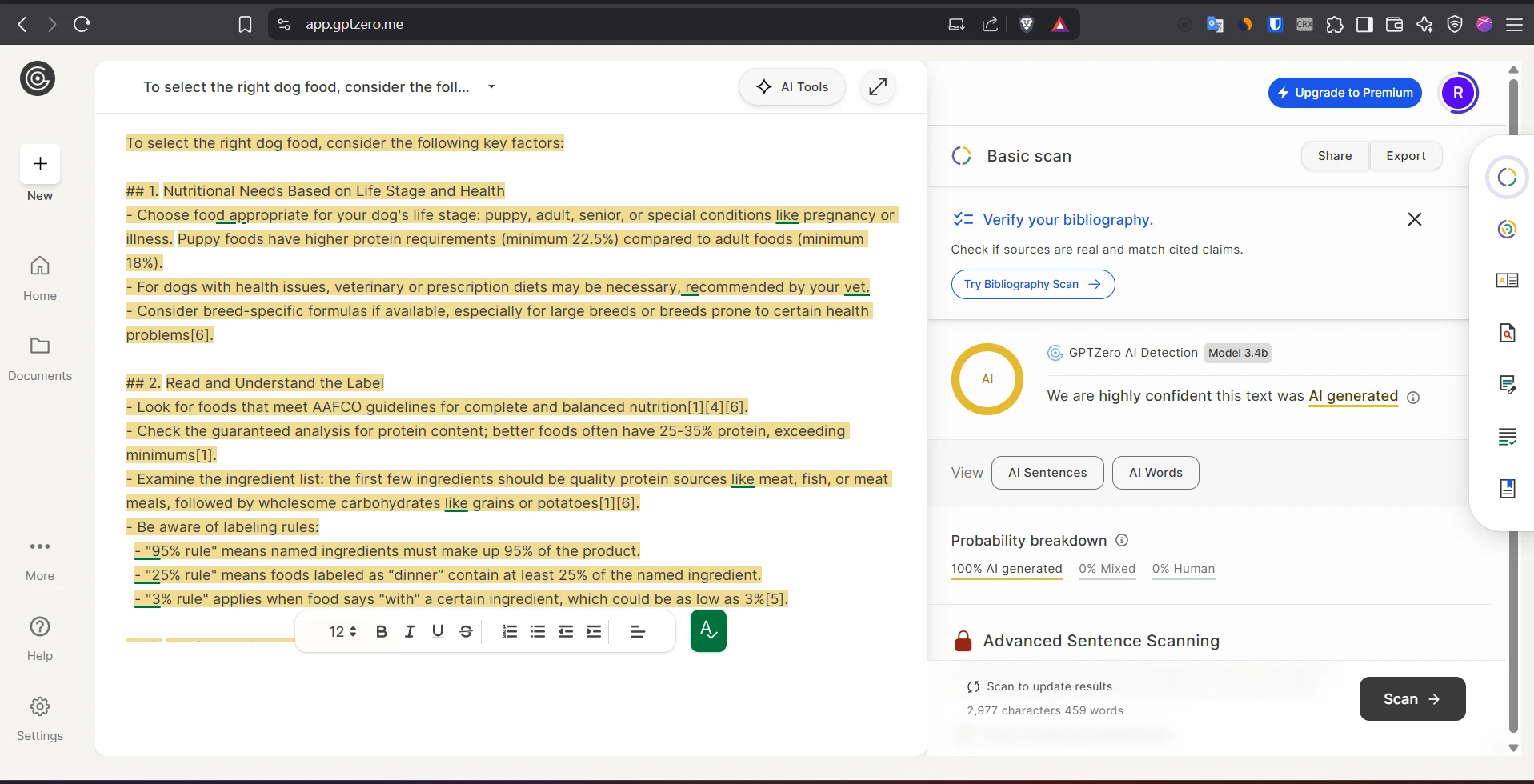Image resolution: width=1534 pixels, height=784 pixels.
Task: Click the Export button
Action: coord(1406,156)
